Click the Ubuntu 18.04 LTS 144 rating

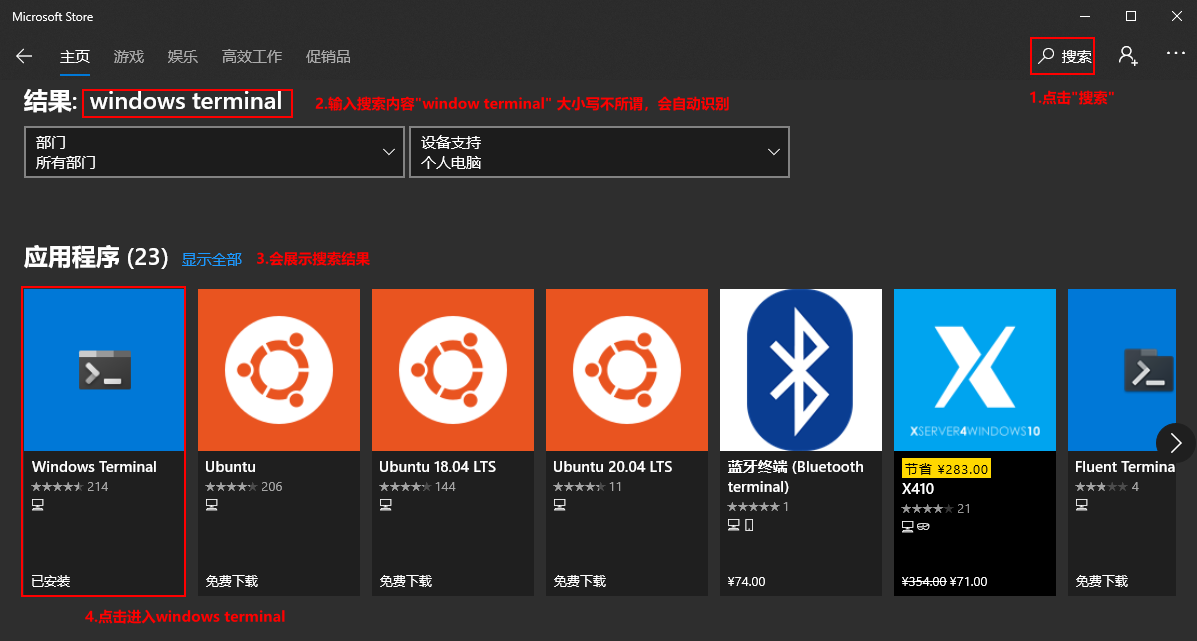point(418,486)
